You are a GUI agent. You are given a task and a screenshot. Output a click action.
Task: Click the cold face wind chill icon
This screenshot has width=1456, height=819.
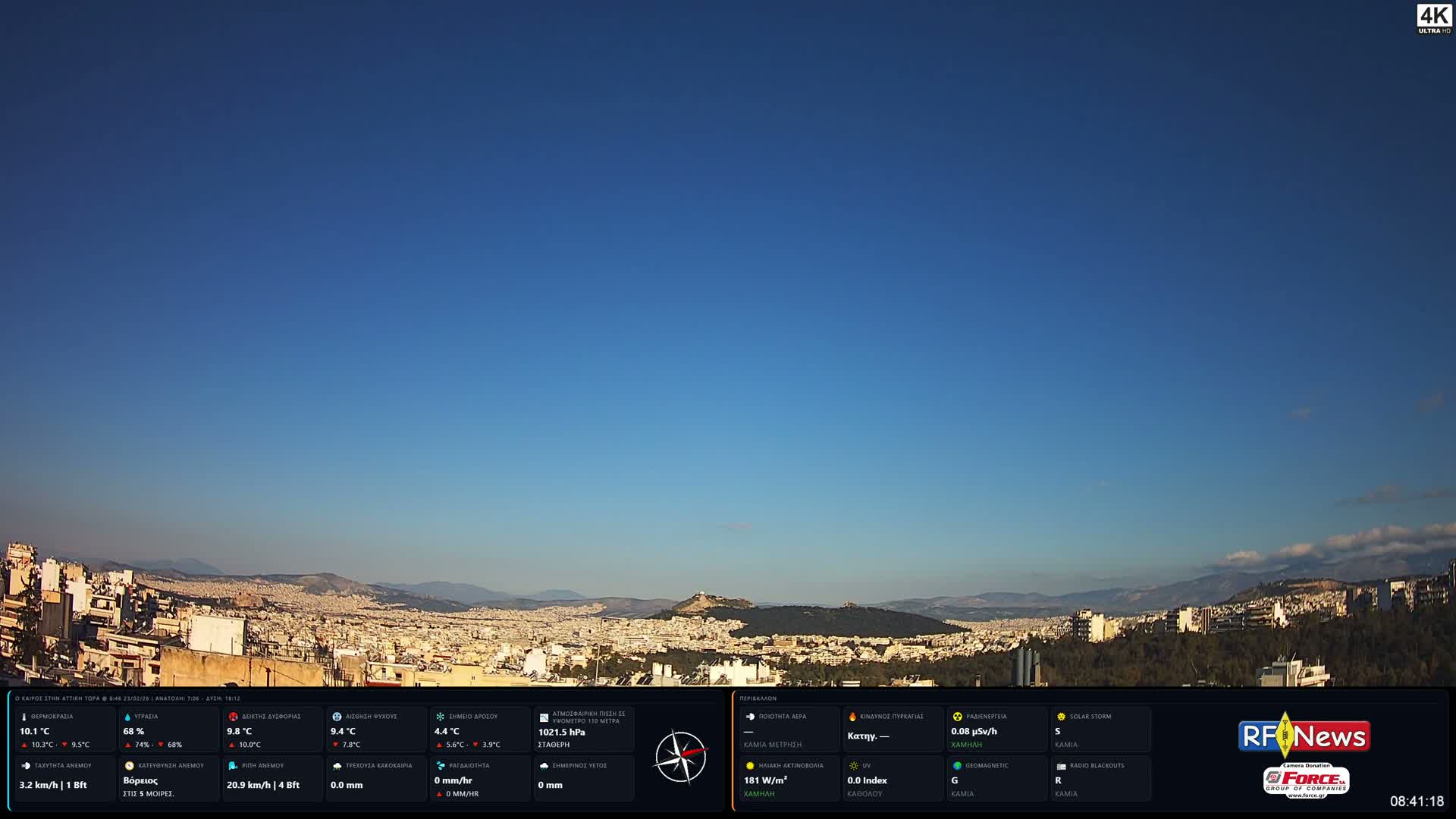coord(337,717)
